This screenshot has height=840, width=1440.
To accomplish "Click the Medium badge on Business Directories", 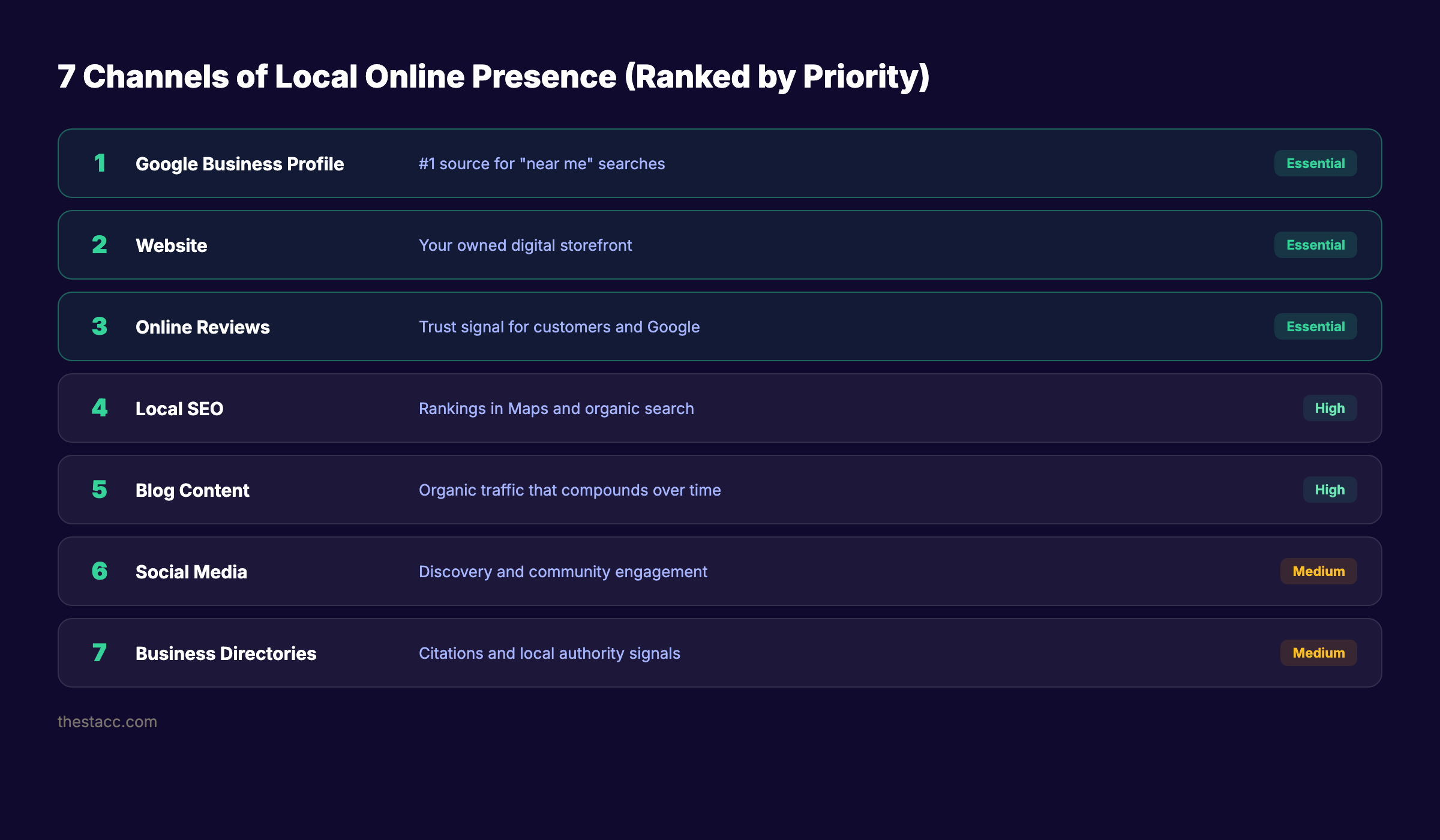I will (x=1318, y=653).
